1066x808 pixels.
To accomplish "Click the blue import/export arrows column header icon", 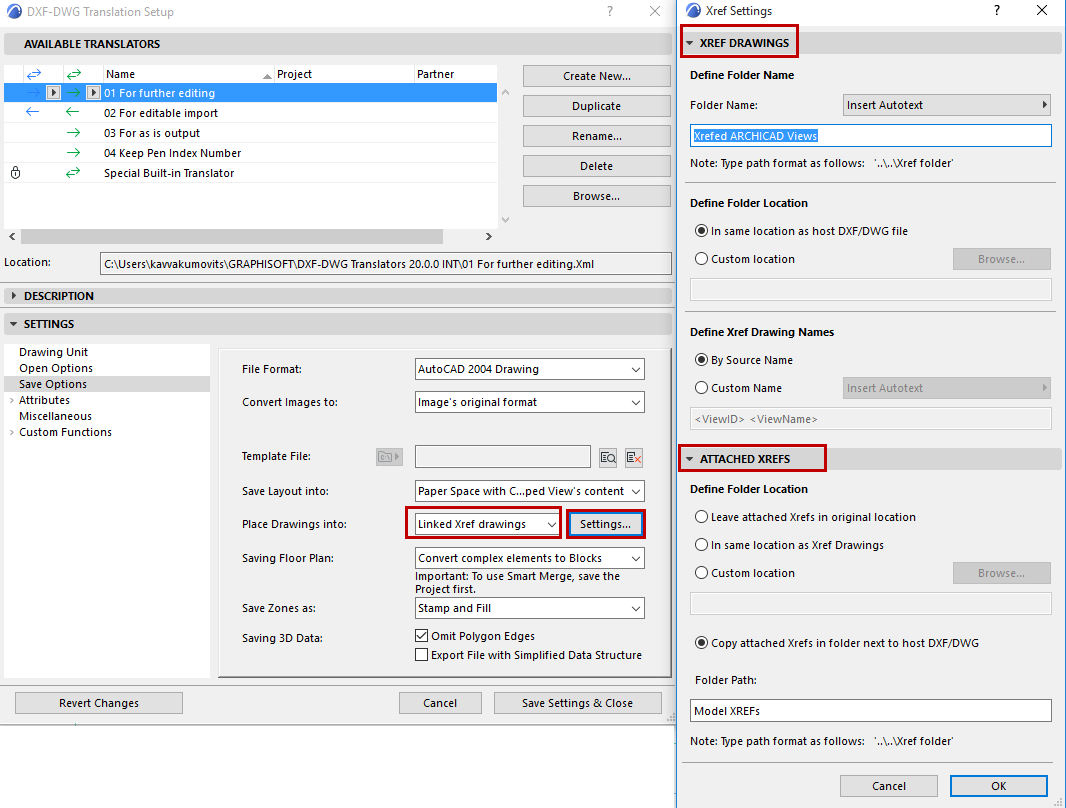I will [x=33, y=74].
